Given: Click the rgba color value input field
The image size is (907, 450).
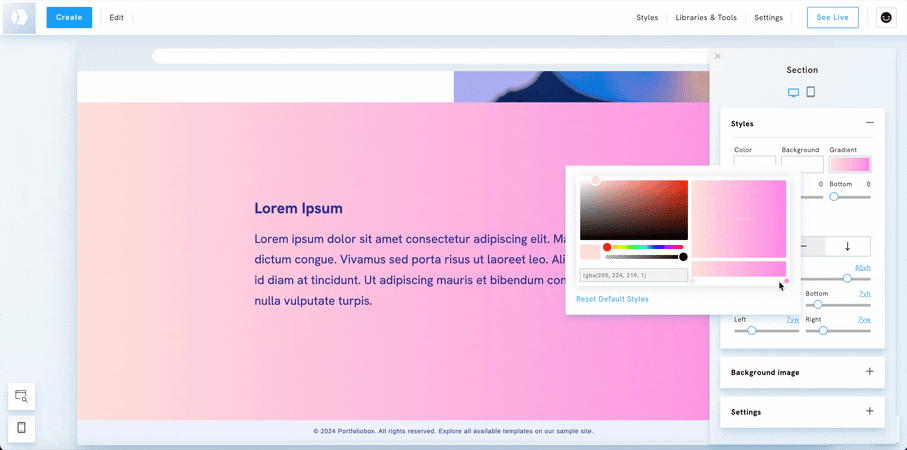Looking at the screenshot, I should coord(633,275).
